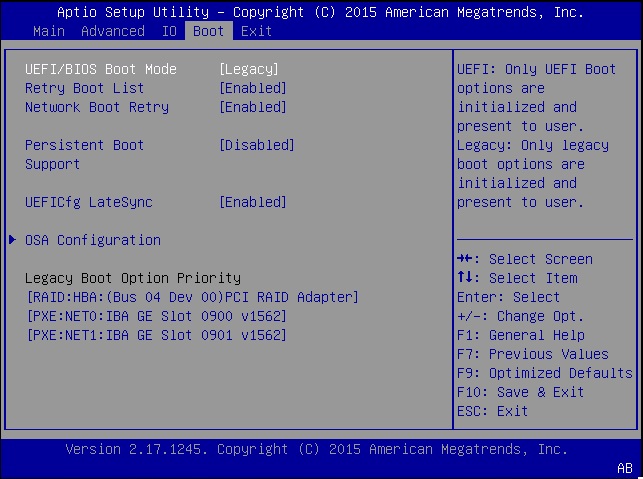Click the left-right arrows Select Screen icon
Viewport: 643px width, 479px height.
[x=465, y=259]
